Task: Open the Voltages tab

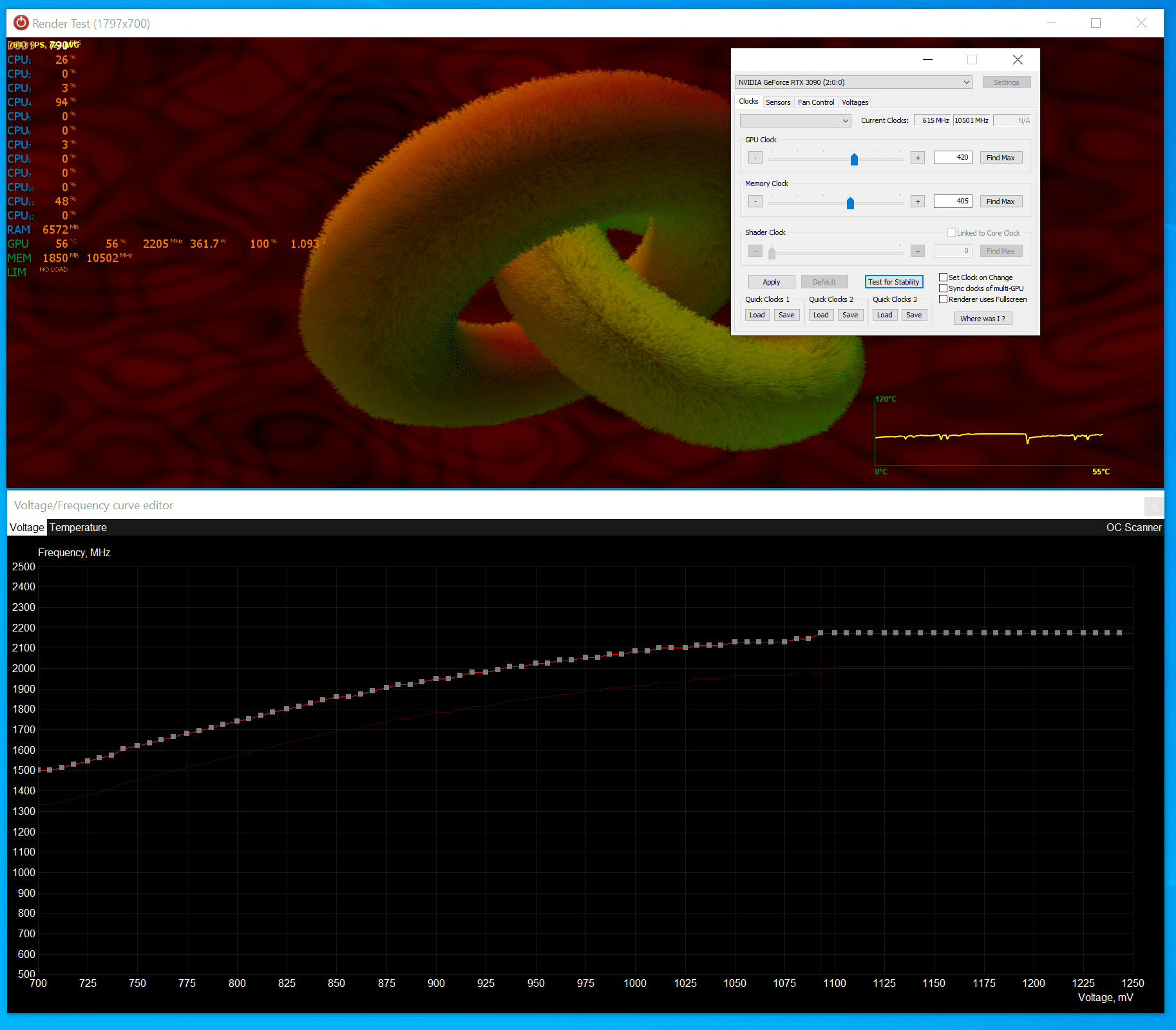Action: [x=855, y=102]
